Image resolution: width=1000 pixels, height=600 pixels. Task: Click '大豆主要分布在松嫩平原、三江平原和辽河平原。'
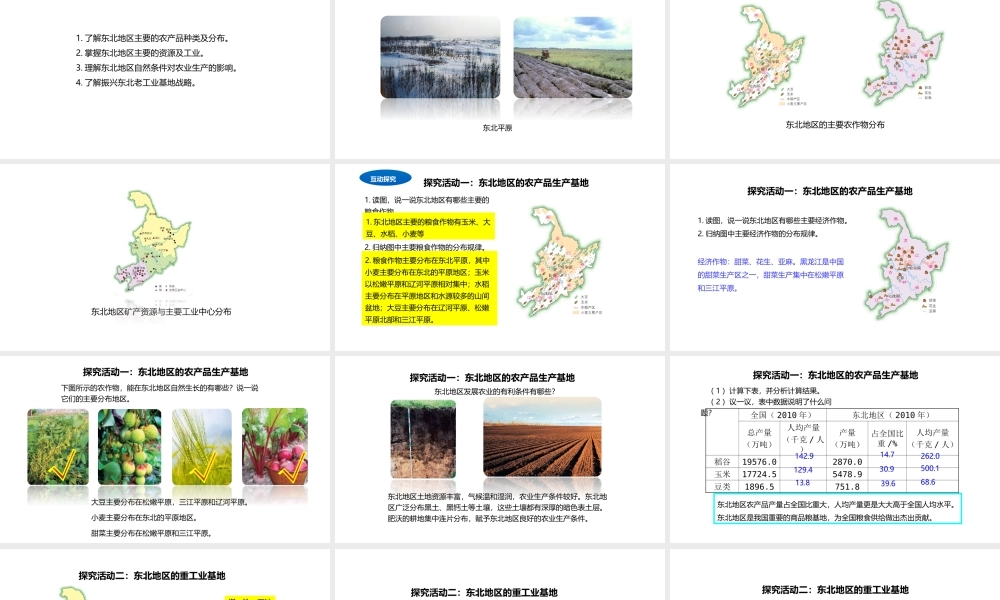170,502
